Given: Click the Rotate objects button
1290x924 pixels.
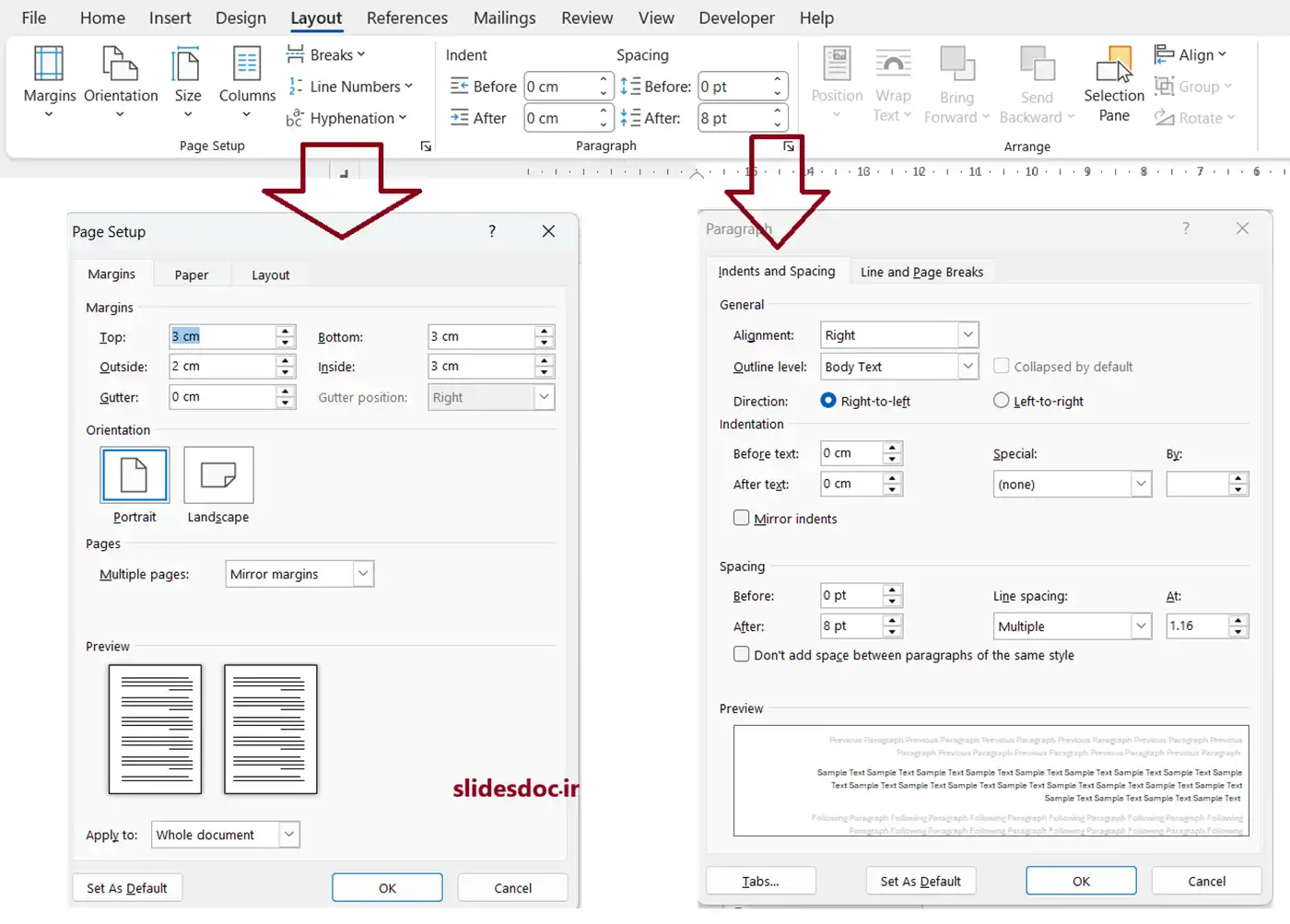Looking at the screenshot, I should [1194, 118].
